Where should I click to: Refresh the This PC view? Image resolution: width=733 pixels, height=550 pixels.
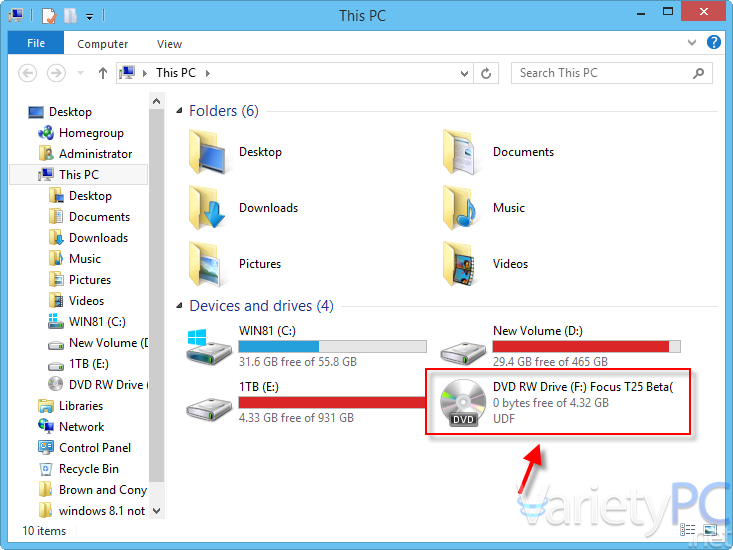tap(486, 73)
